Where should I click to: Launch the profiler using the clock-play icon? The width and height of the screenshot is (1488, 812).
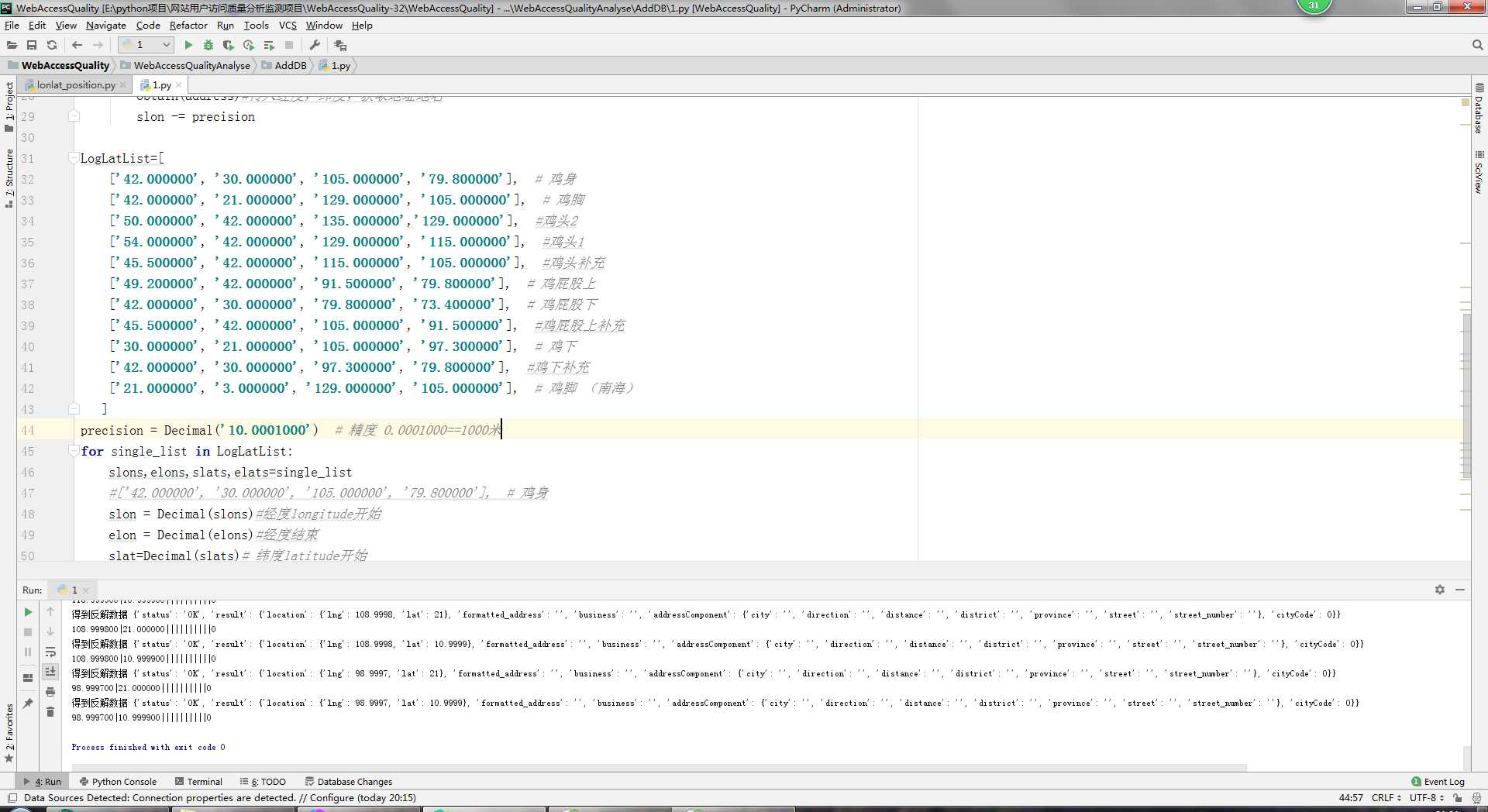[x=249, y=45]
